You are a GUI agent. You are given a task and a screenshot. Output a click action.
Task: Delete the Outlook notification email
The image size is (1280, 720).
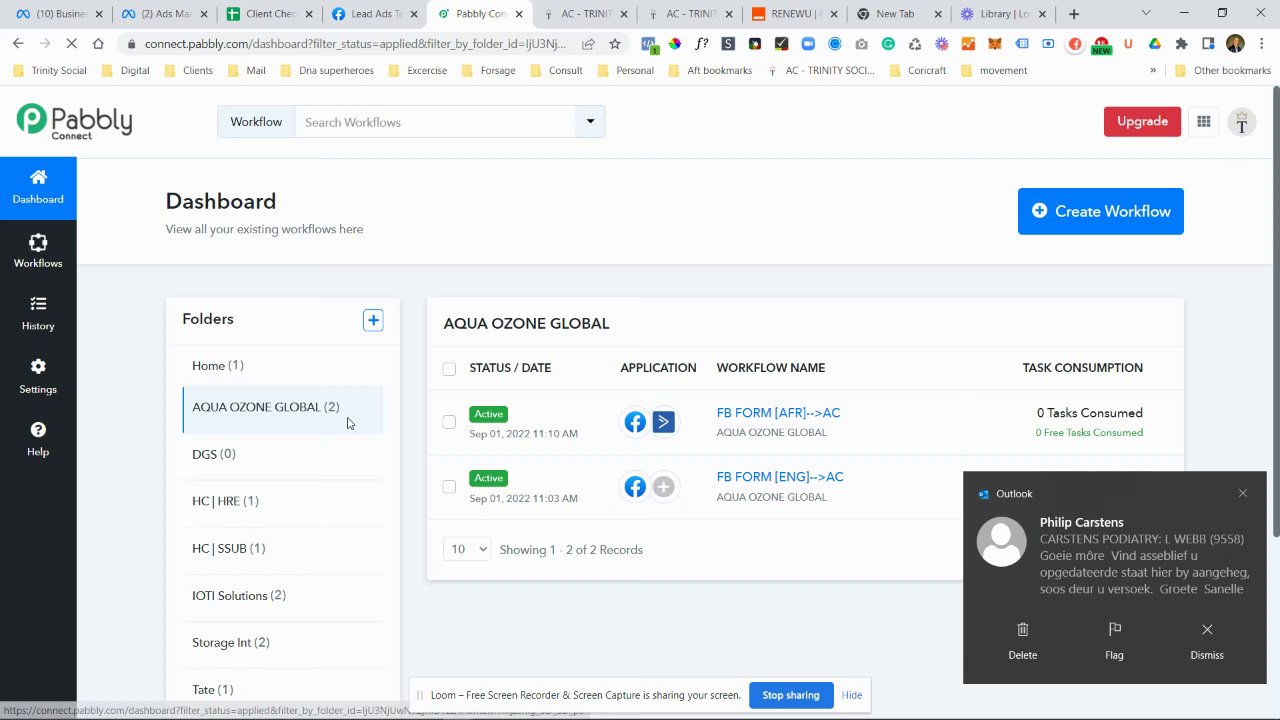(1022, 641)
